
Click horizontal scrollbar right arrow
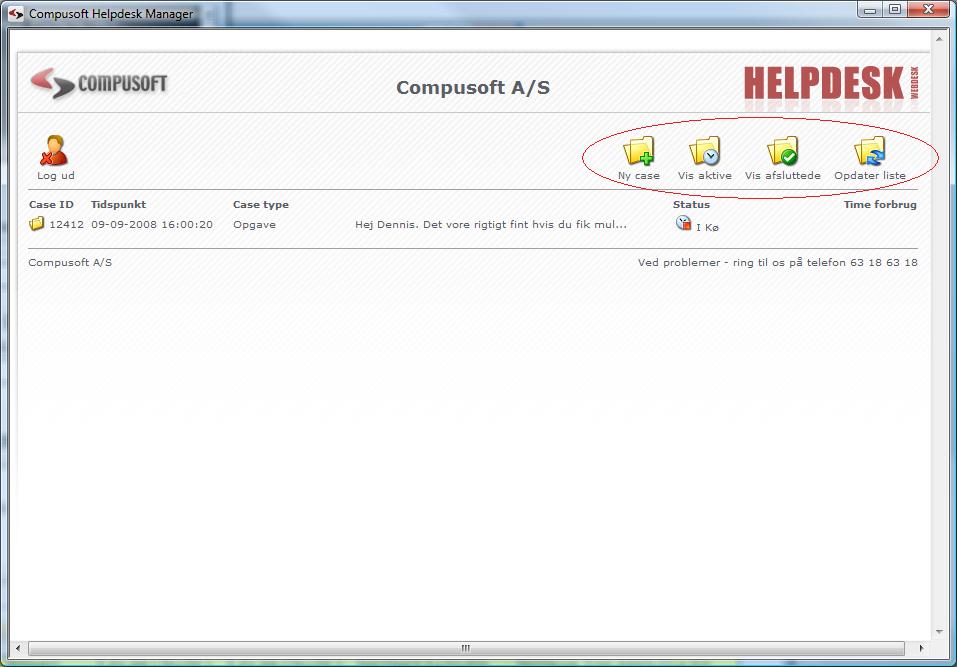coord(921,648)
